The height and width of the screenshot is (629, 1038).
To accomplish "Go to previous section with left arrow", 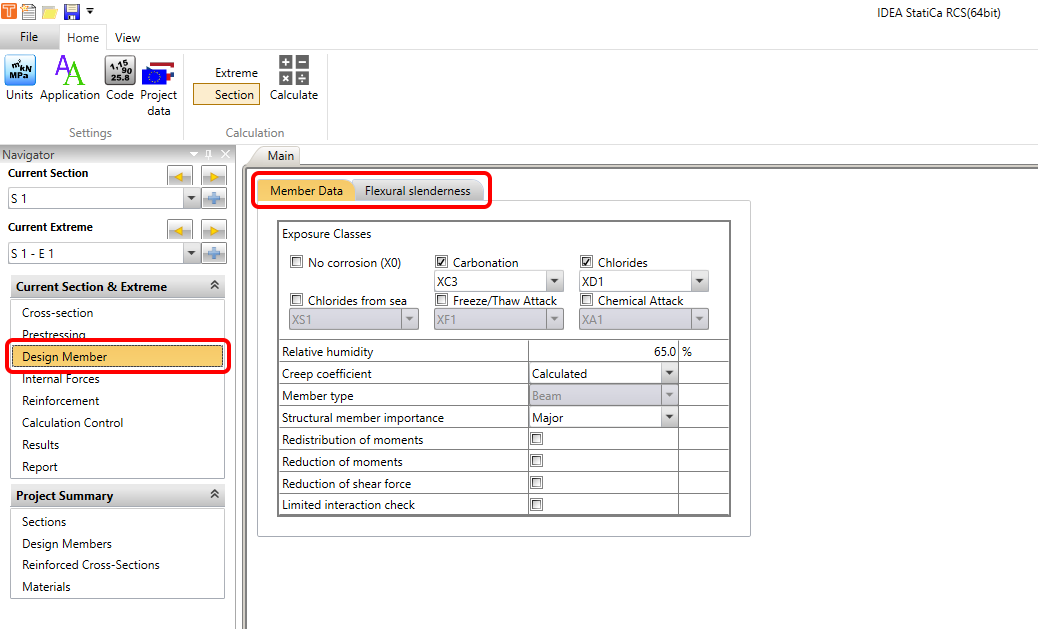I will [180, 177].
